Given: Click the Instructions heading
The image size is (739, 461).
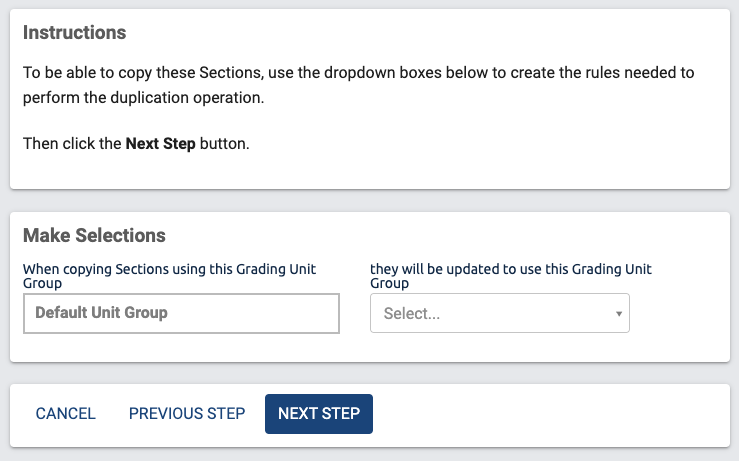Looking at the screenshot, I should click(75, 33).
